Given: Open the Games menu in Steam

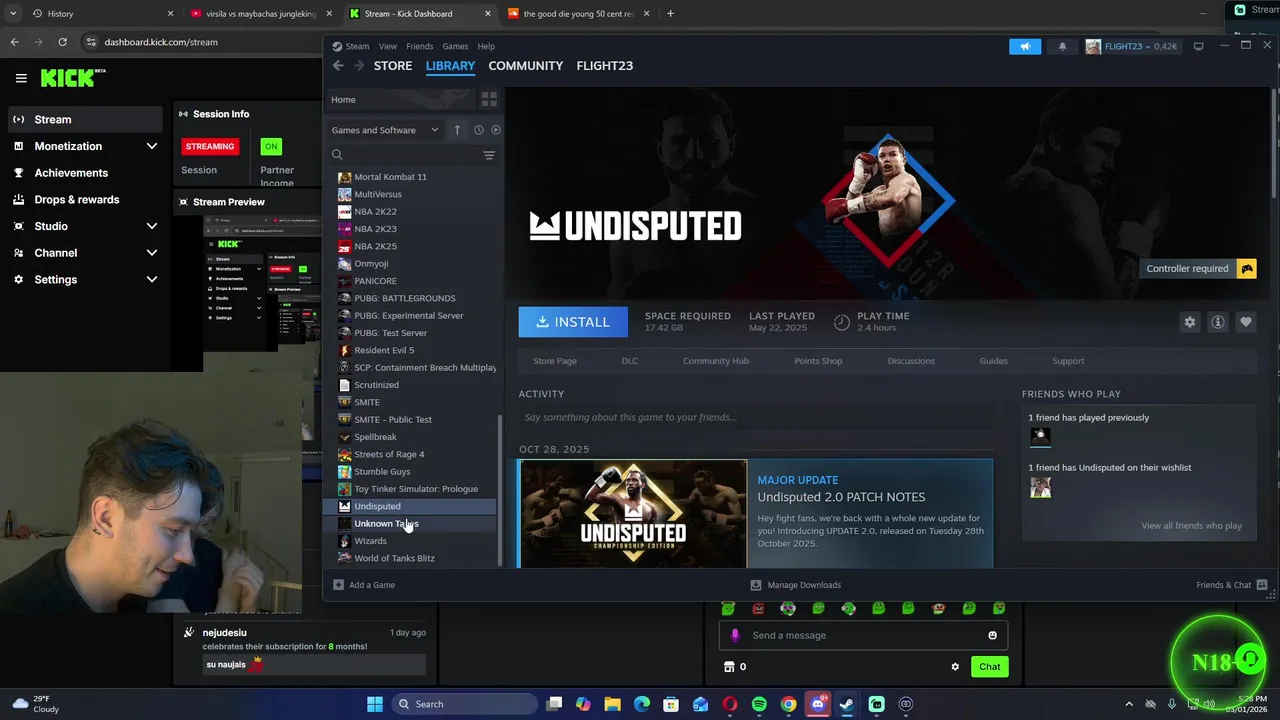Looking at the screenshot, I should tap(455, 46).
